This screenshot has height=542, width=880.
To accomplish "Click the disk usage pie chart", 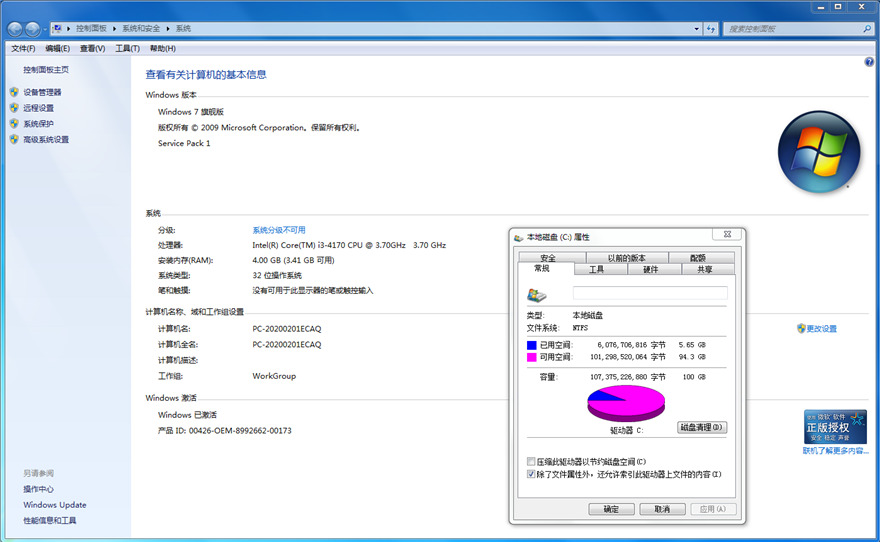I will point(626,403).
